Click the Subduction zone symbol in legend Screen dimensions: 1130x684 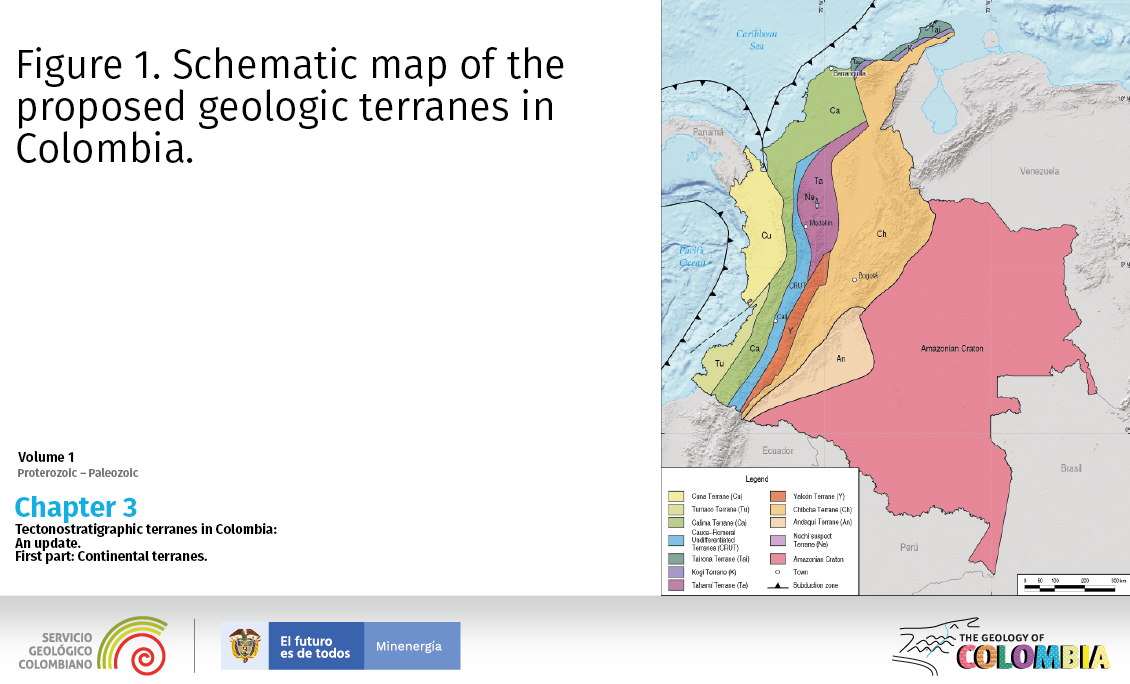click(778, 585)
